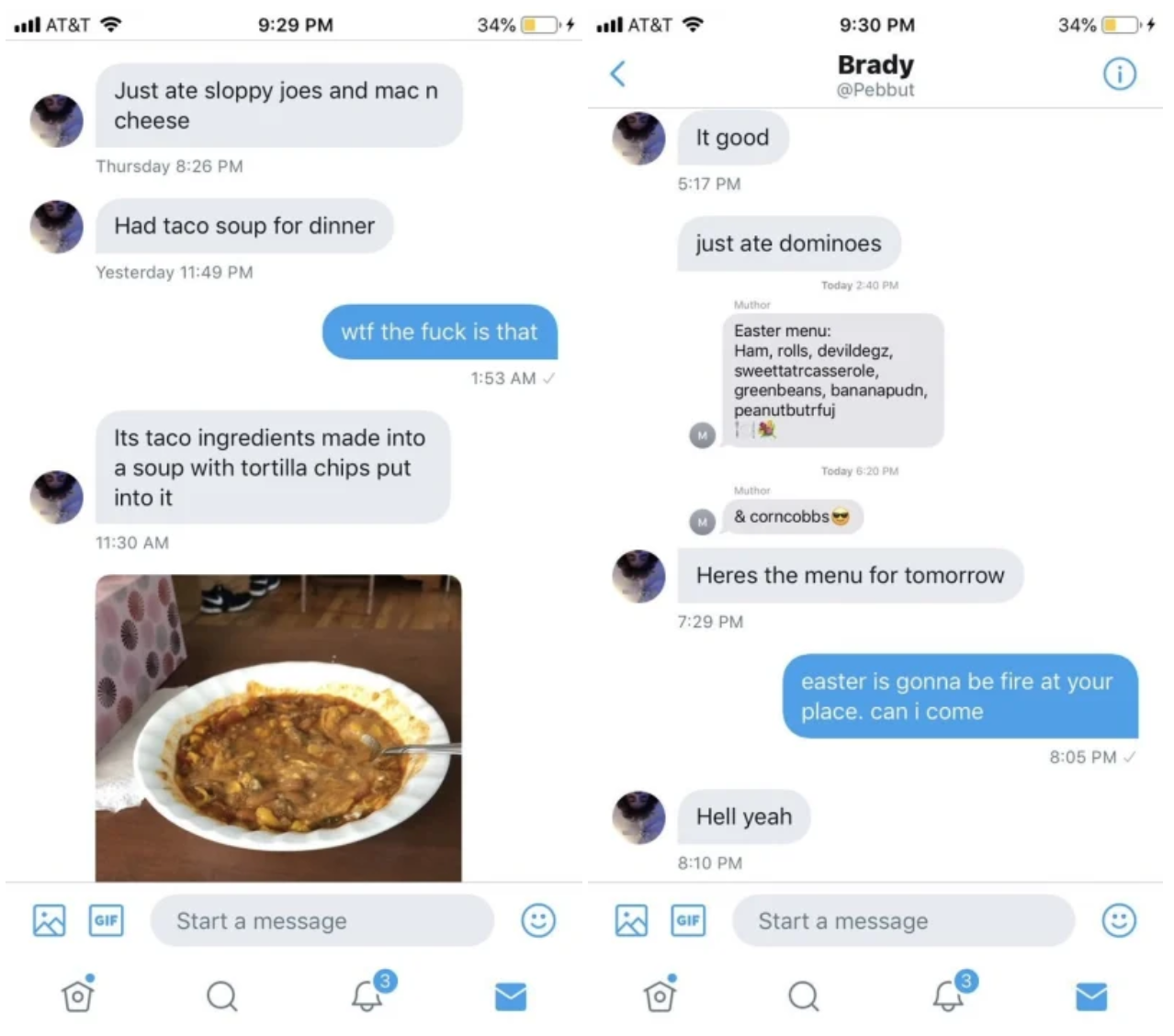Image resolution: width=1174 pixels, height=1036 pixels.
Task: Click the right Start a message field
Action: point(904,920)
